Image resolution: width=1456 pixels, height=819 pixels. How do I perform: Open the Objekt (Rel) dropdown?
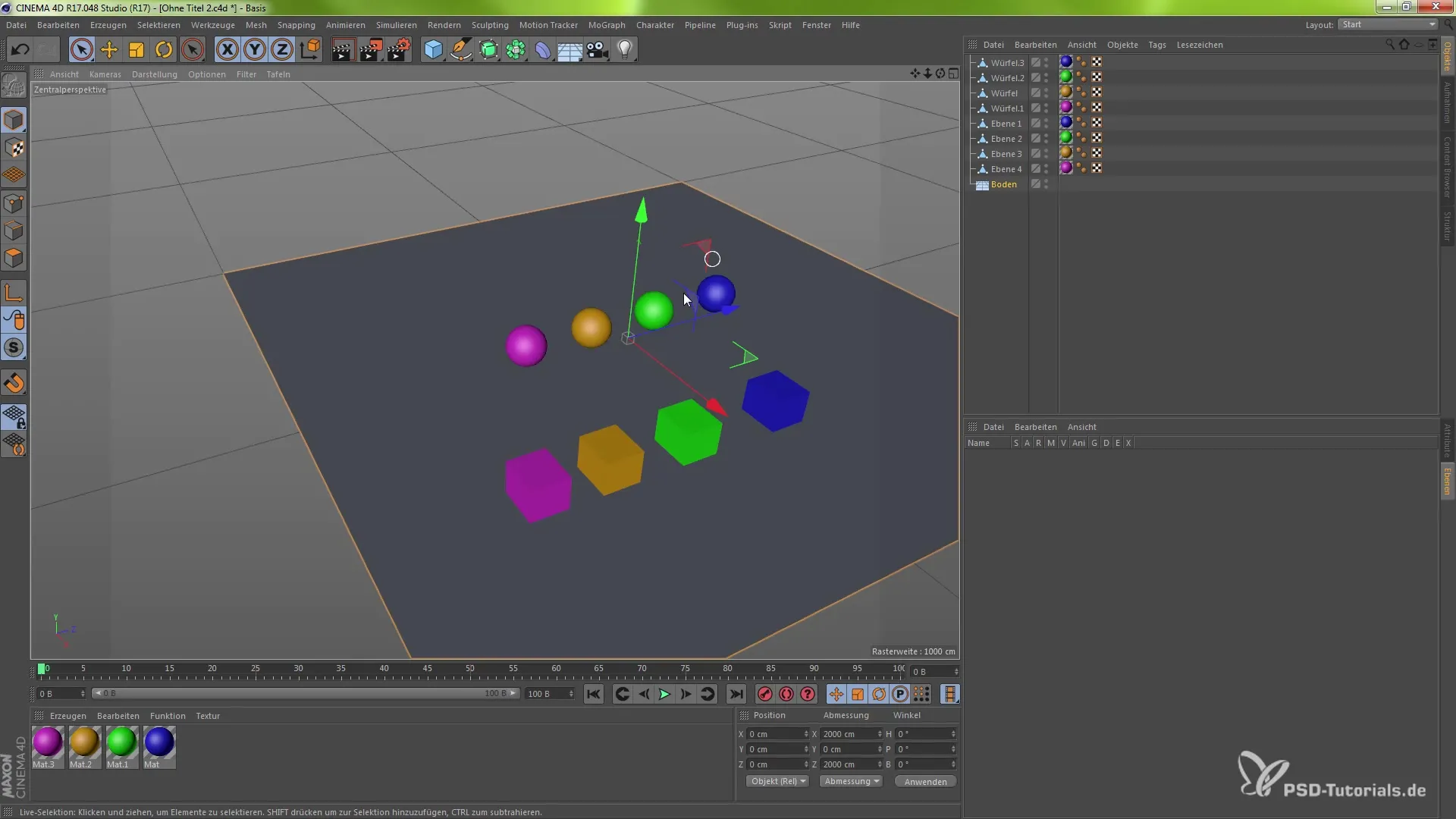[x=777, y=781]
